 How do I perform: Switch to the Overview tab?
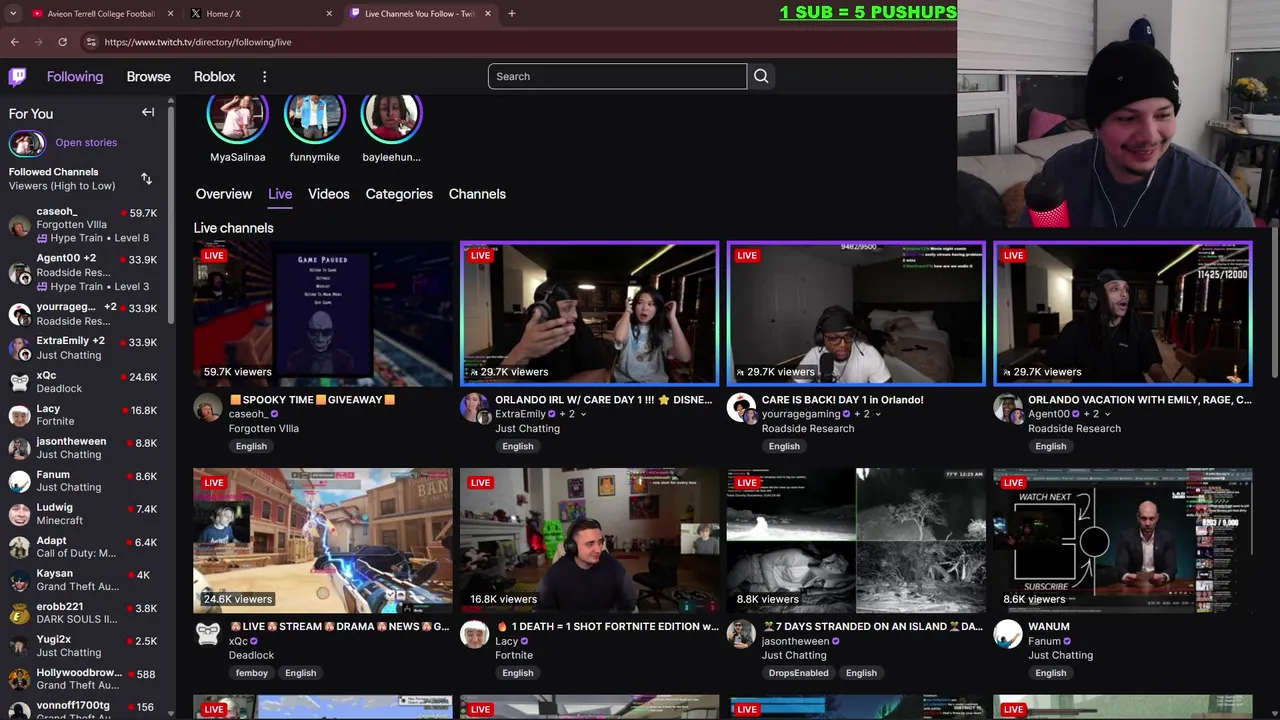[224, 194]
